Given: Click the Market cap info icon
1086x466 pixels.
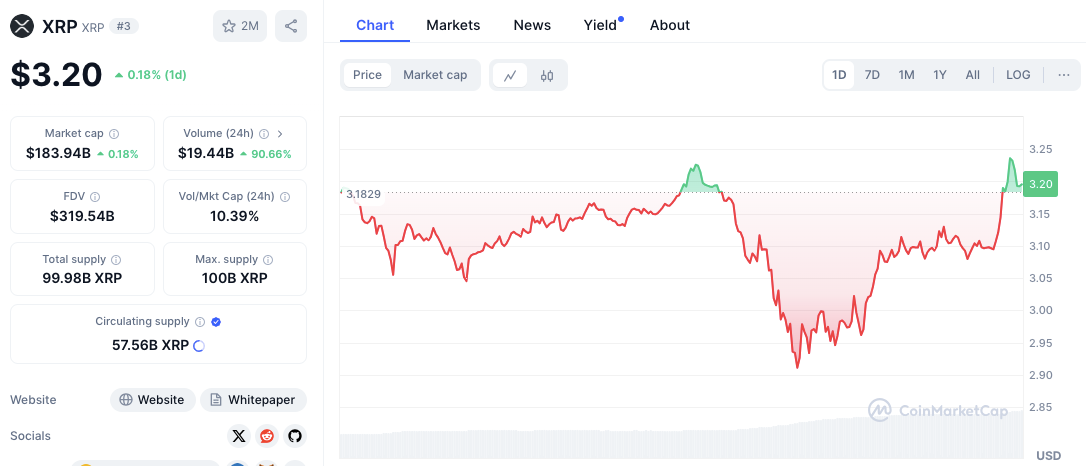Looking at the screenshot, I should point(114,133).
